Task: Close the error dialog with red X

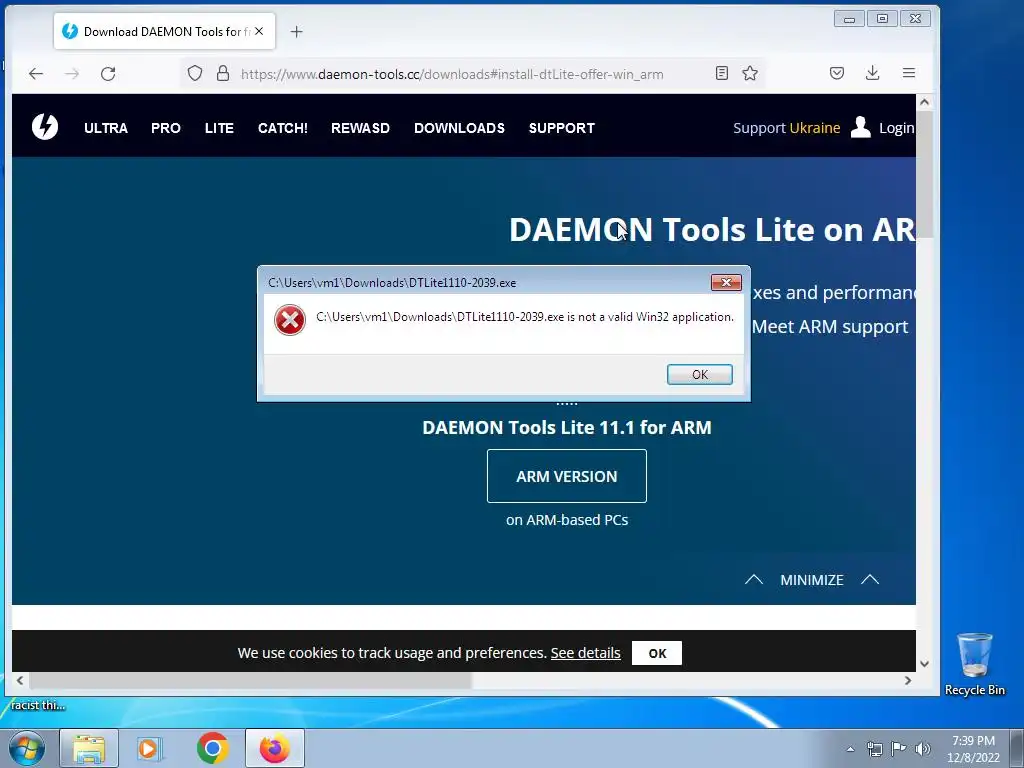Action: tap(726, 282)
